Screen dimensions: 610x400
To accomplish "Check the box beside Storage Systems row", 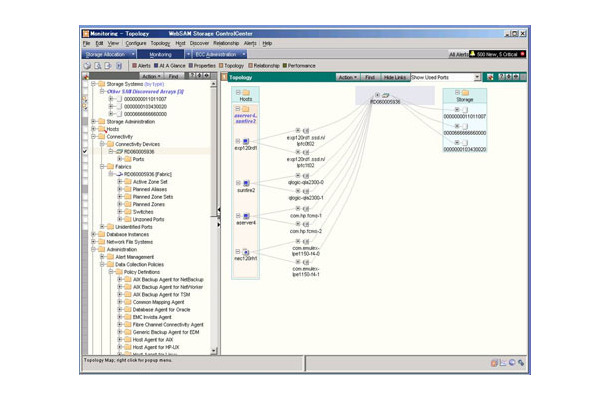I will tap(85, 84).
